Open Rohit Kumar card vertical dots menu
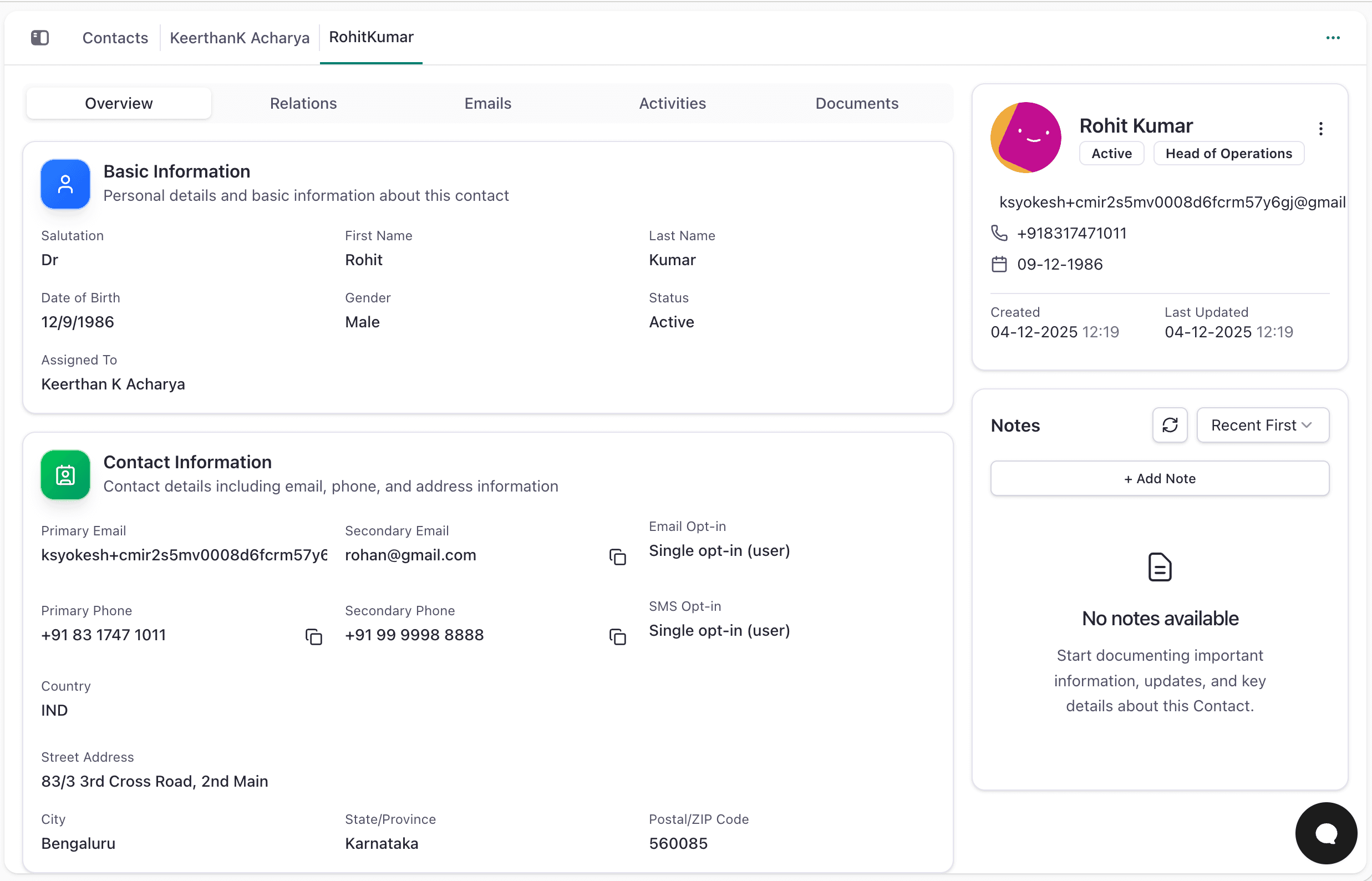This screenshot has width=1372, height=881. 1320,128
